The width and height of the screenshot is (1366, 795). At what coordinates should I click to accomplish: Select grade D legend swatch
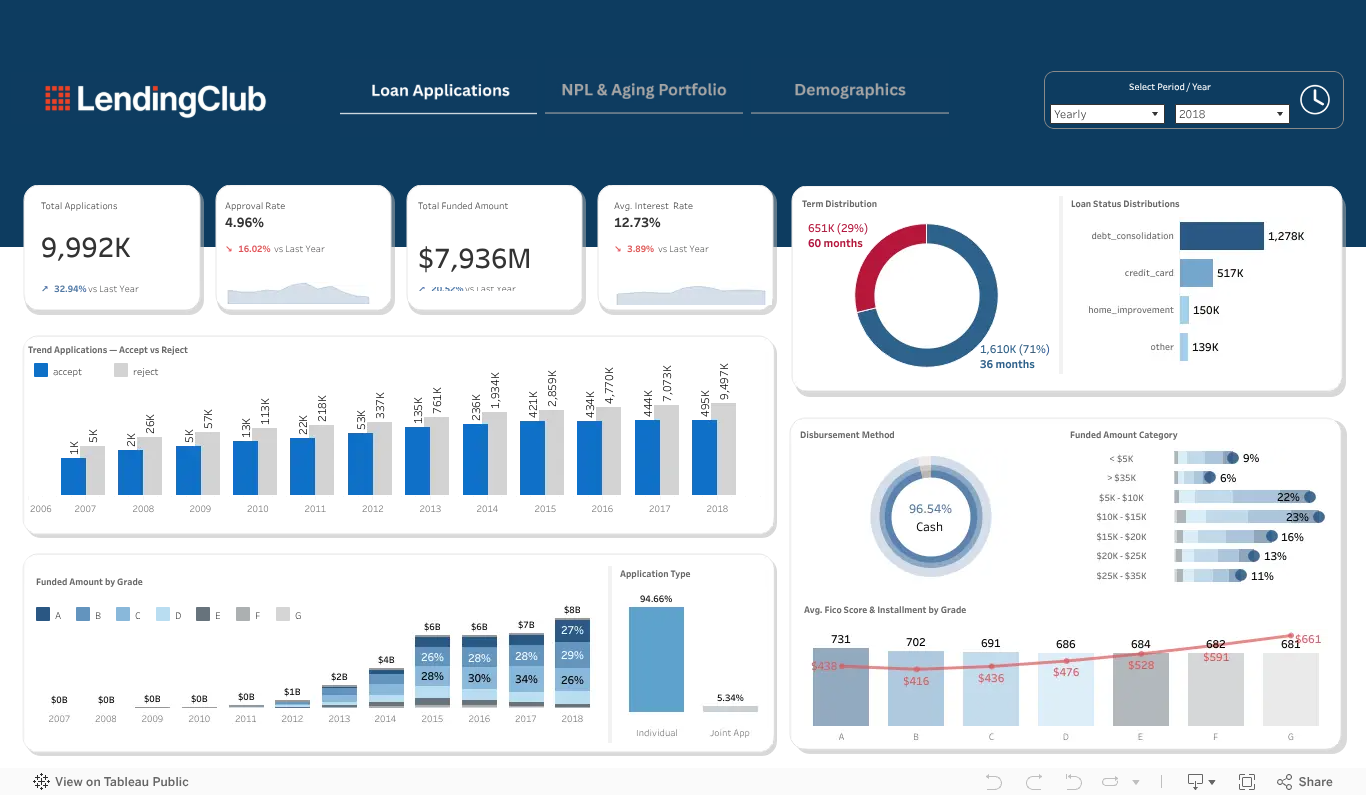(163, 614)
